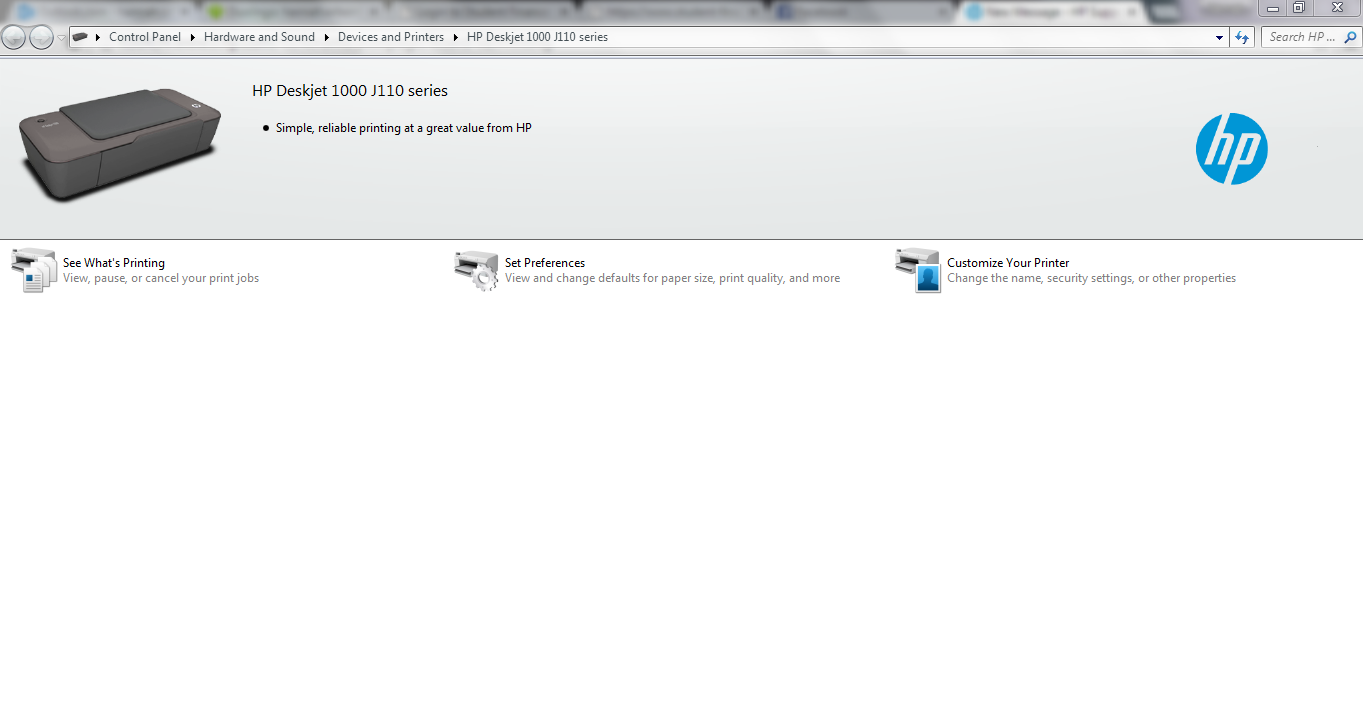Click the blue HP logo
The height and width of the screenshot is (726, 1363).
coord(1231,149)
